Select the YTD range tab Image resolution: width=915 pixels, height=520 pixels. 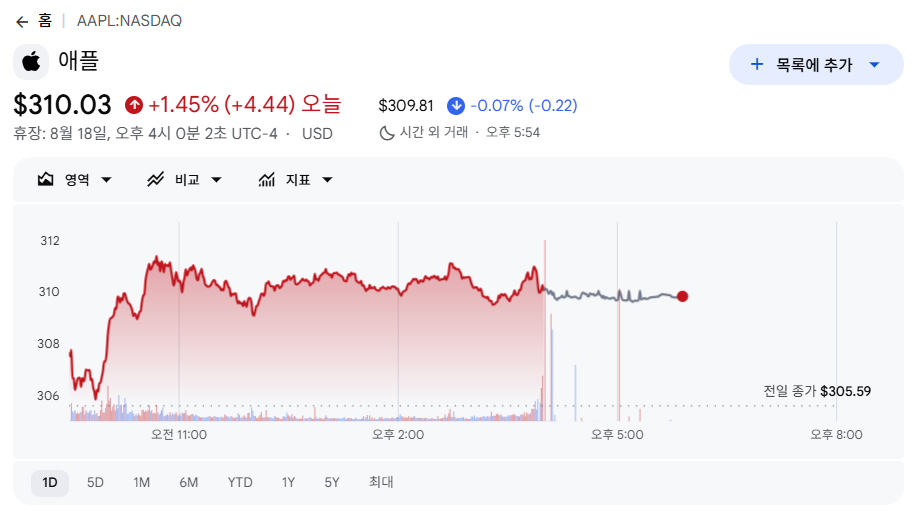(240, 483)
